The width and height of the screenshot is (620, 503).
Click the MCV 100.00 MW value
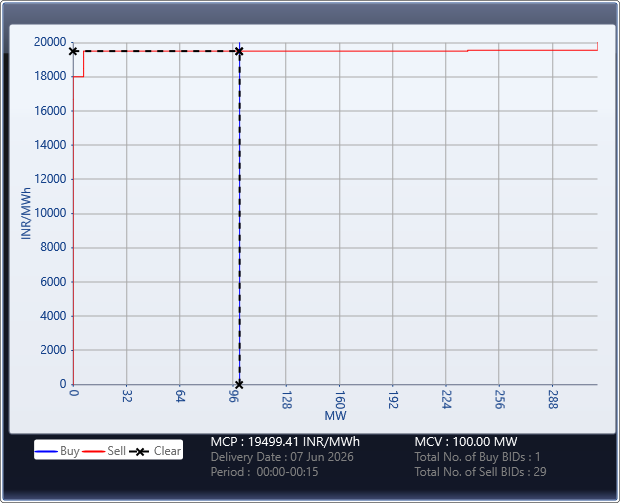click(x=466, y=442)
